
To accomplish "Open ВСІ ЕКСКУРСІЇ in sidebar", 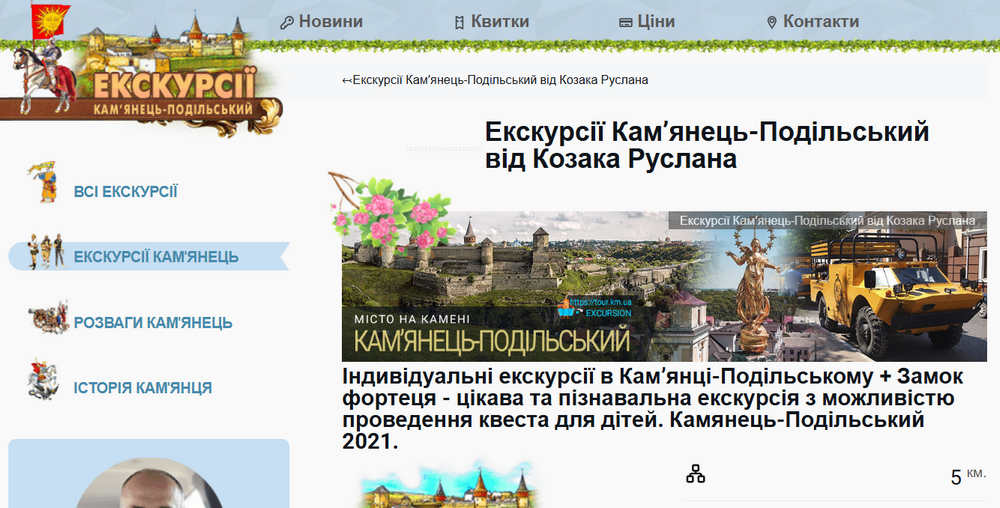I will [126, 191].
